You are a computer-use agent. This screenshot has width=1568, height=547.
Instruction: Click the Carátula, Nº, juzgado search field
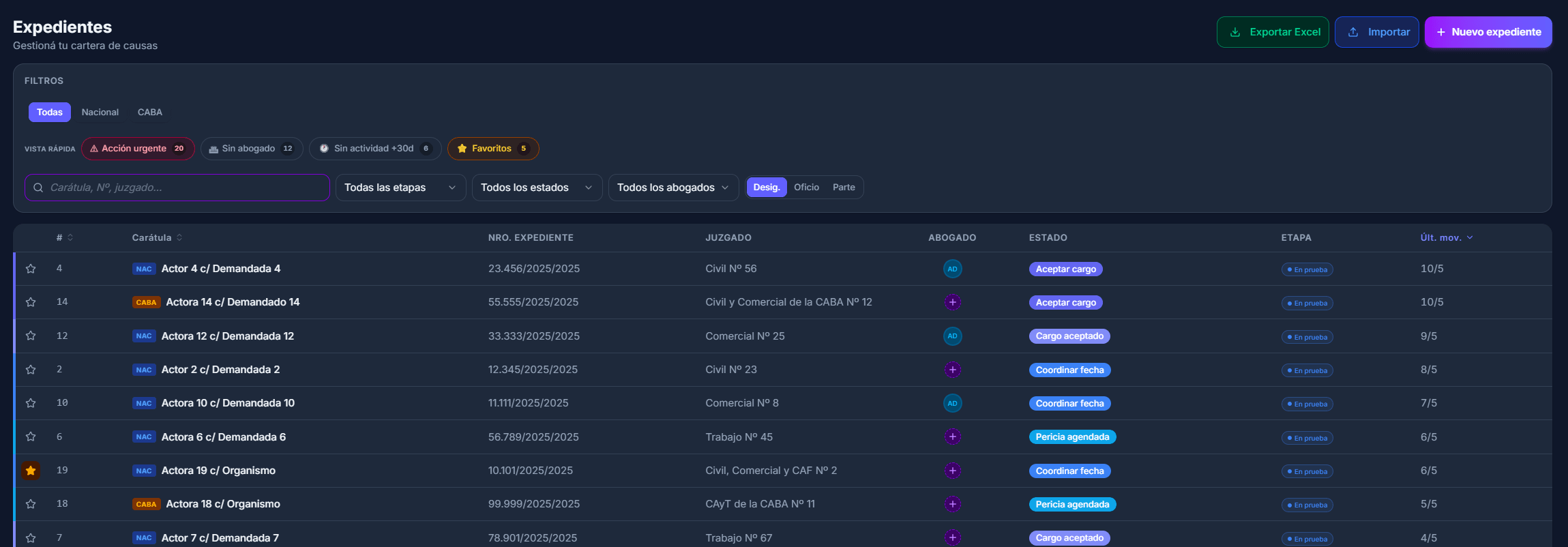pyautogui.click(x=177, y=188)
